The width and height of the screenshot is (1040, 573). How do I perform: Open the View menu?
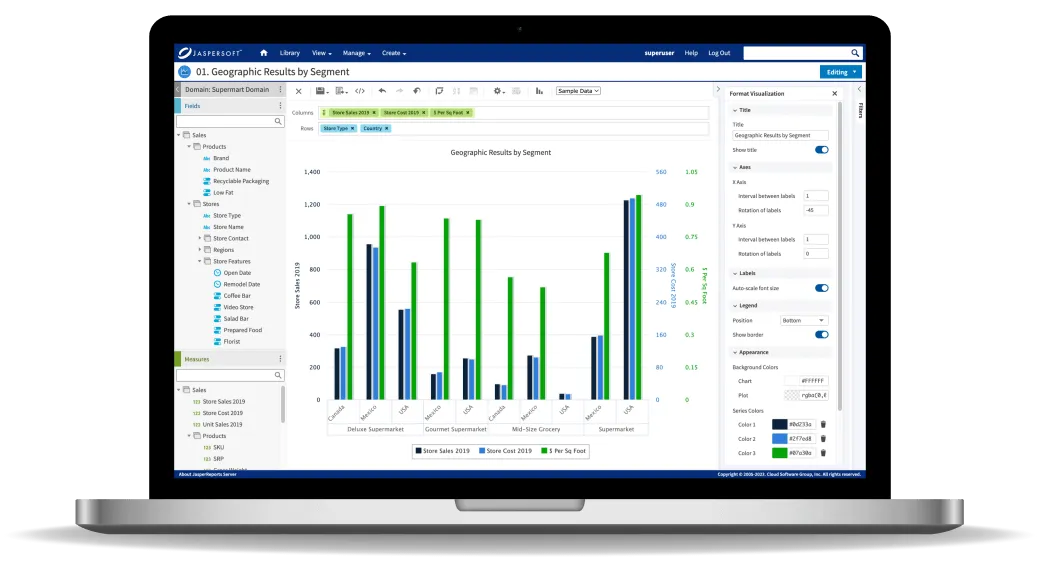point(322,53)
